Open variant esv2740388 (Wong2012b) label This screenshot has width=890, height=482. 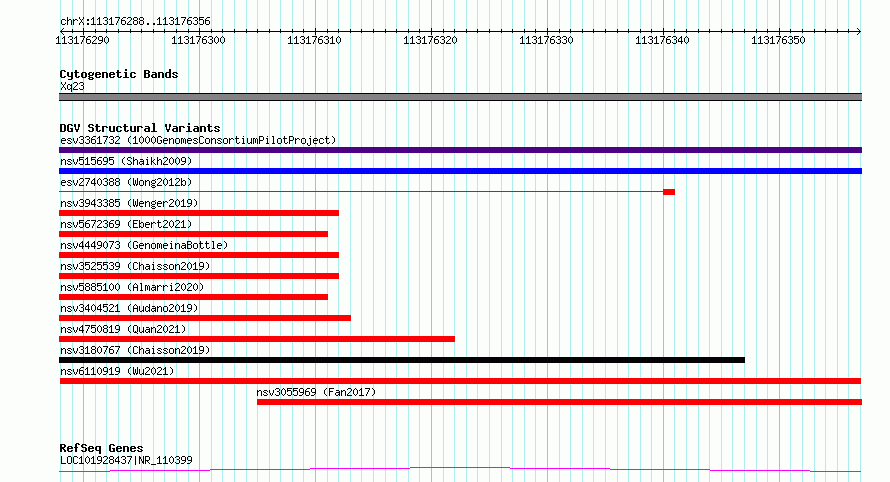point(126,182)
